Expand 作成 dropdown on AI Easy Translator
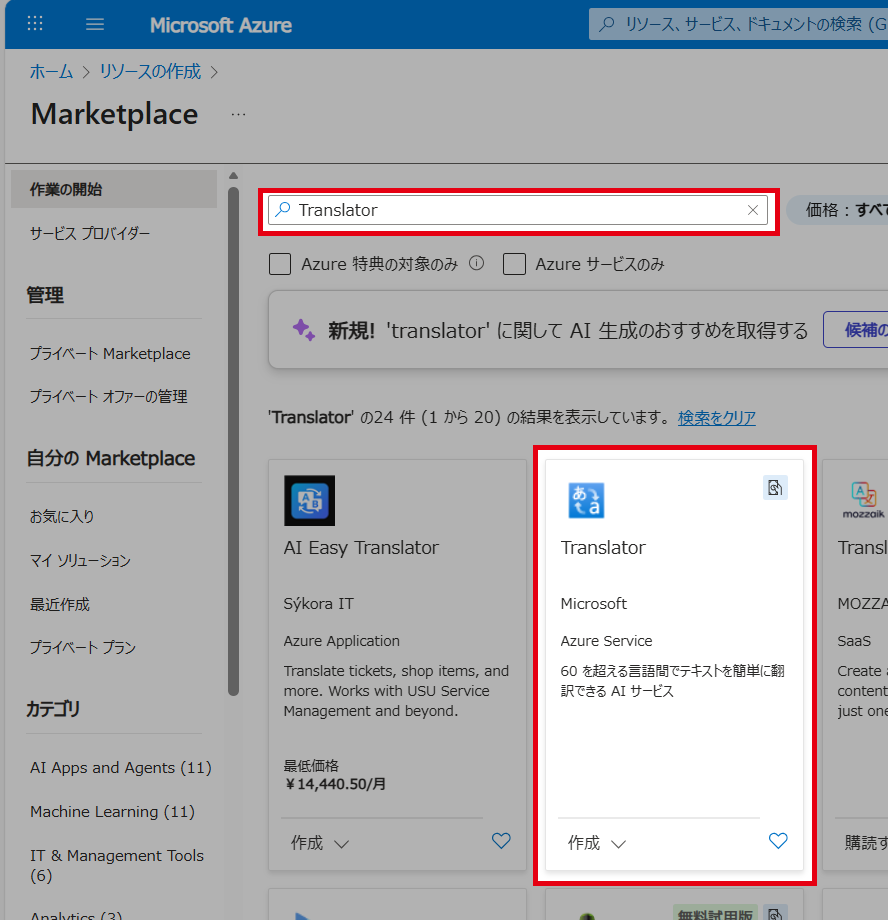Viewport: 888px width, 920px height. [x=320, y=843]
